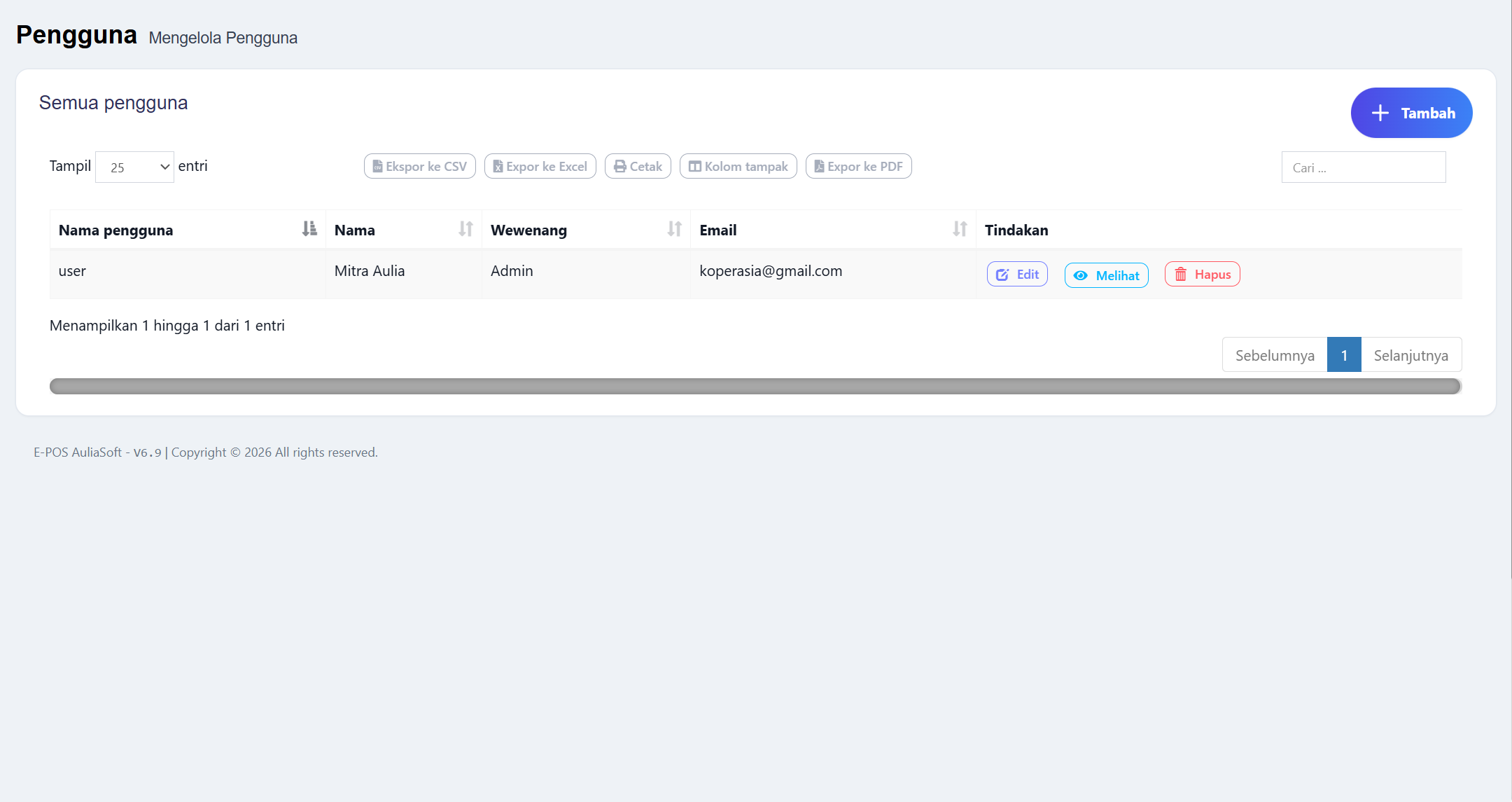Open the Kolom tampak column visibility menu
The height and width of the screenshot is (802, 1512).
click(x=738, y=166)
